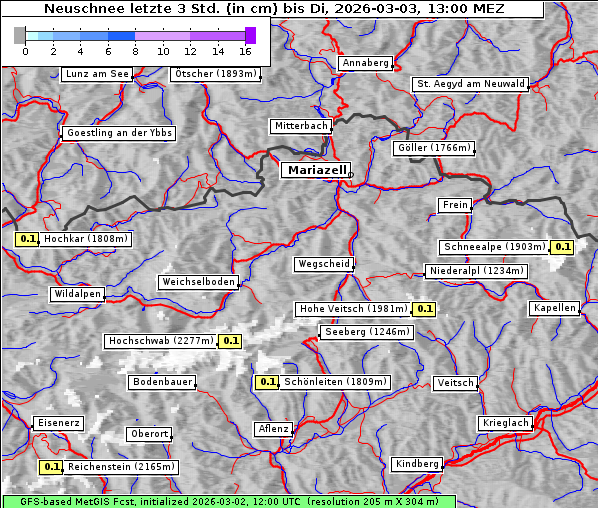The width and height of the screenshot is (598, 508).
Task: Click the Frein location label
Action: [x=455, y=205]
